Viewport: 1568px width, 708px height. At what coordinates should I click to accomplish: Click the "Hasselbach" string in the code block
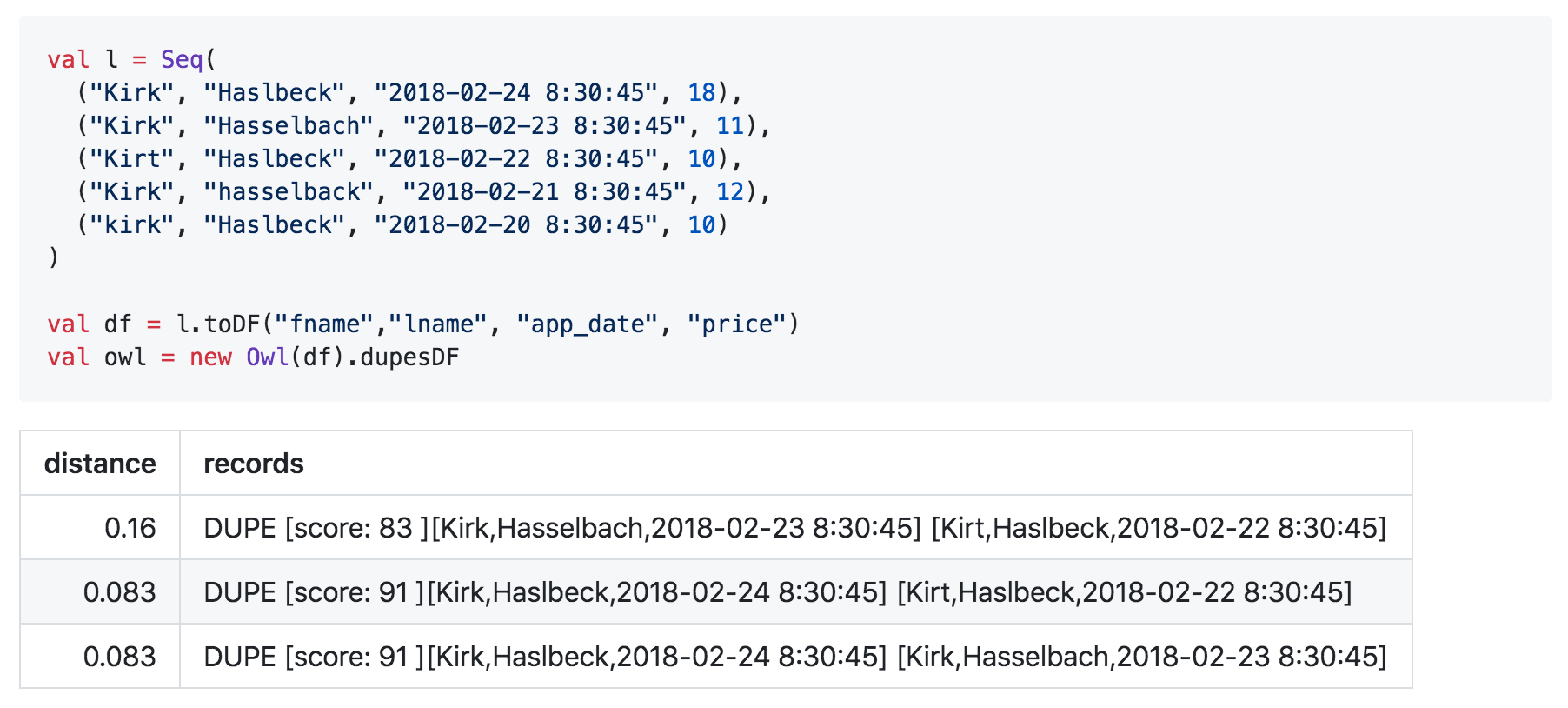click(x=289, y=125)
